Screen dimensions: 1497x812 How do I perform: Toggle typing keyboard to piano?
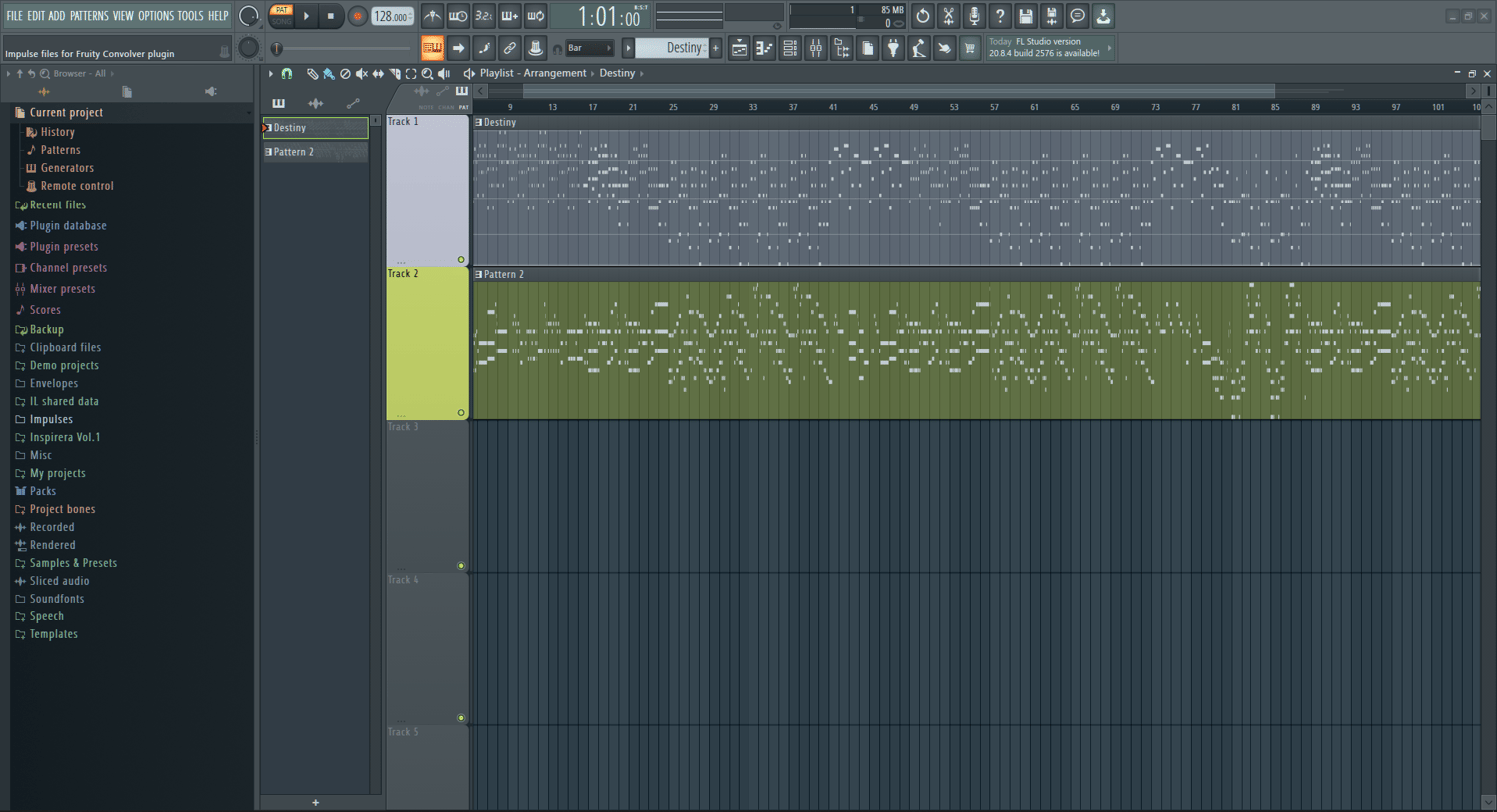coord(432,48)
